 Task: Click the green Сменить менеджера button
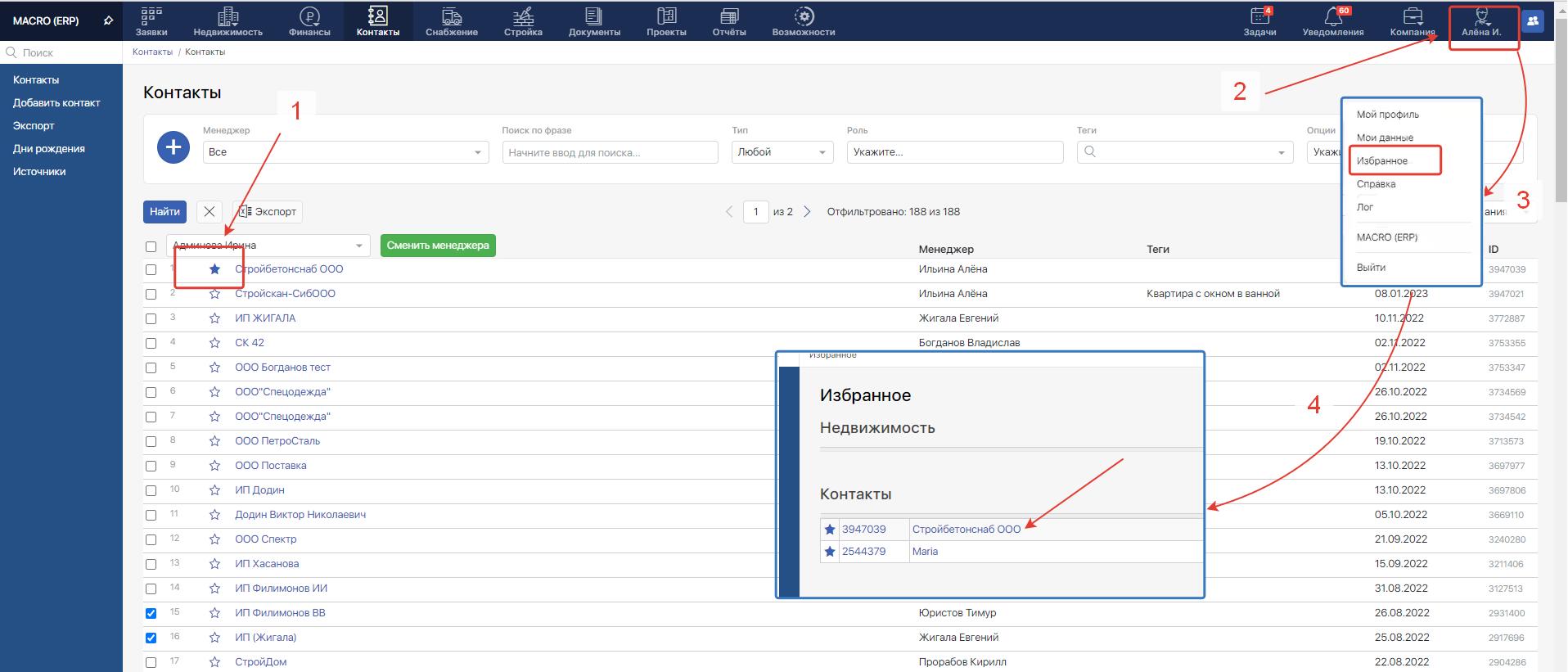[x=438, y=246]
